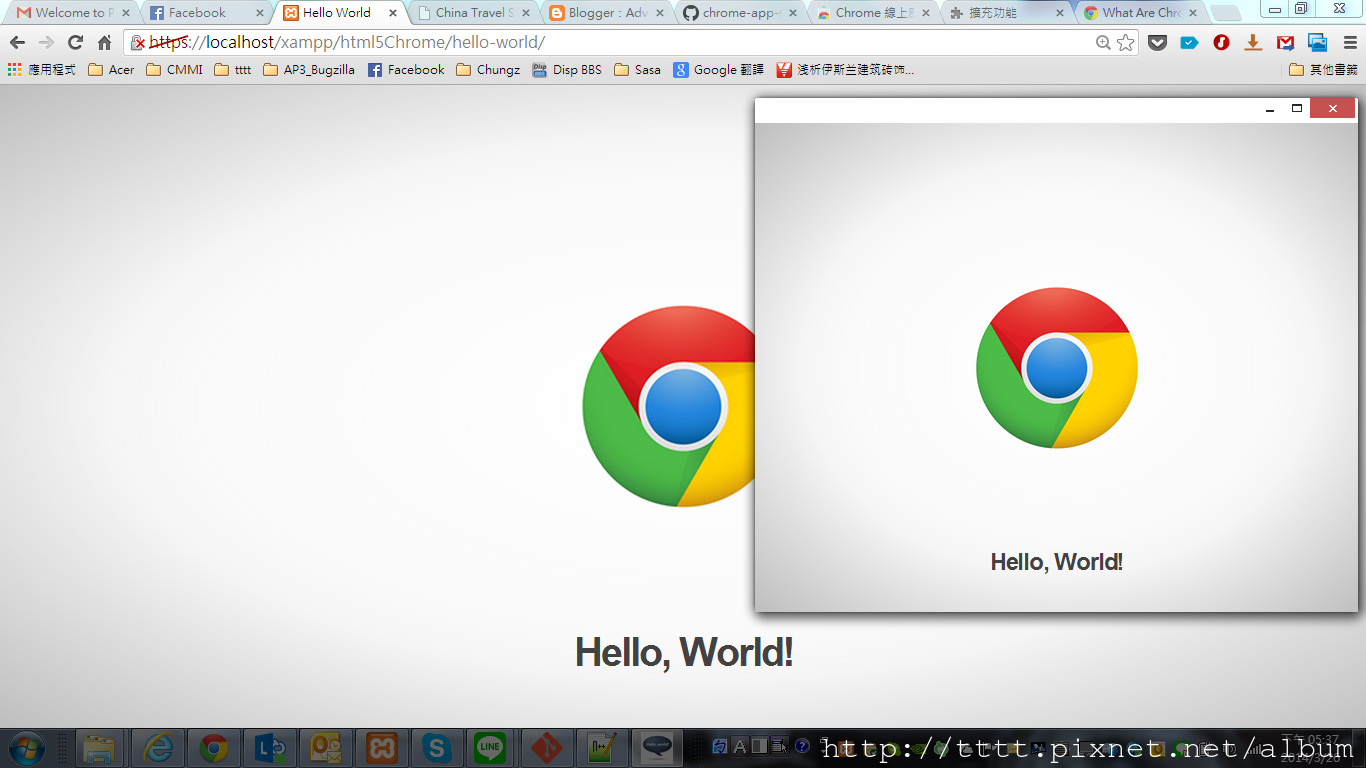Open Outlook from the taskbar

pyautogui.click(x=325, y=748)
